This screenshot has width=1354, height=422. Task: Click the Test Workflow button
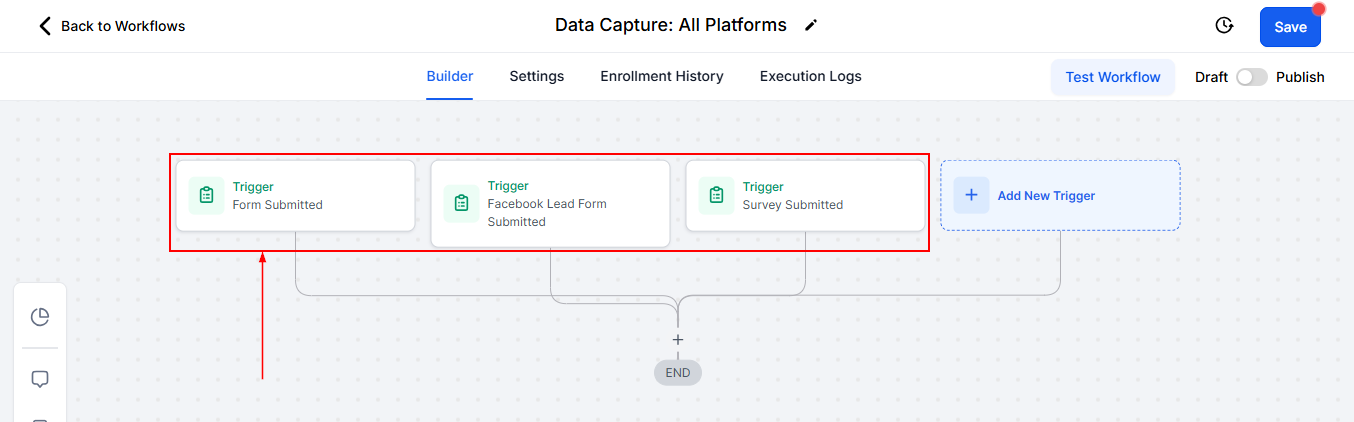(1113, 77)
